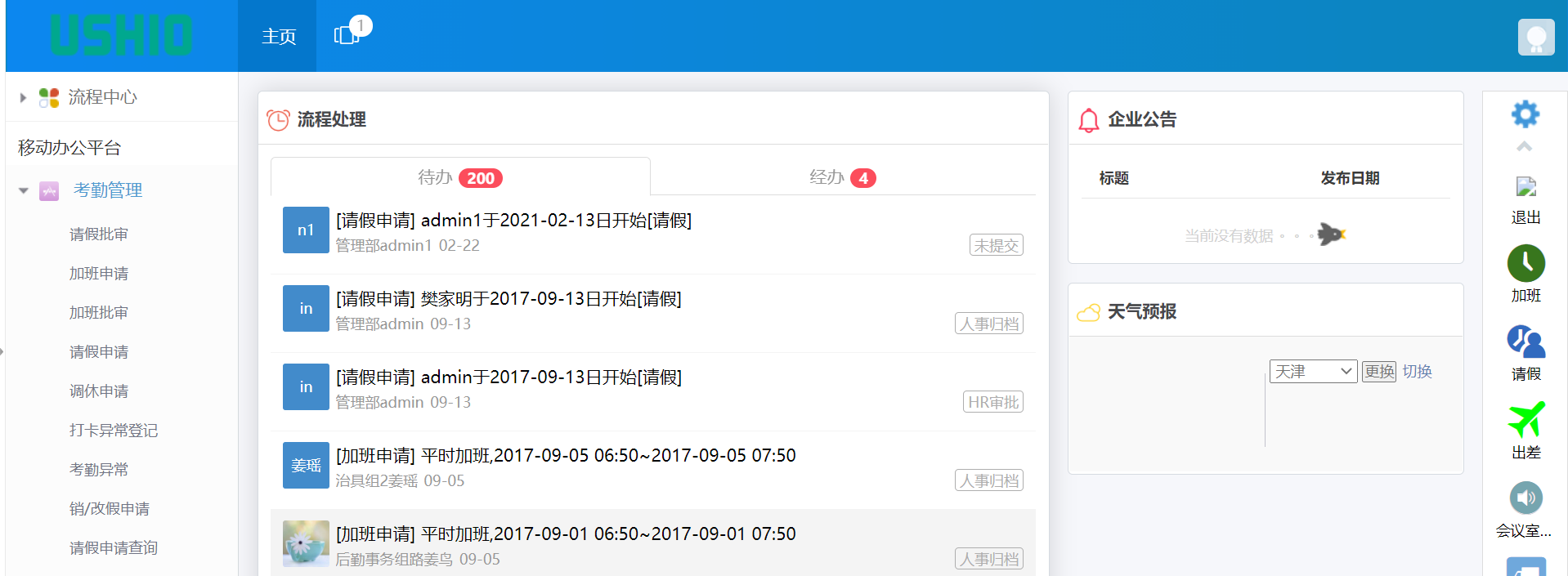Image resolution: width=1568 pixels, height=576 pixels.
Task: Open the 请假 leave shortcut icon
Action: point(1525,342)
